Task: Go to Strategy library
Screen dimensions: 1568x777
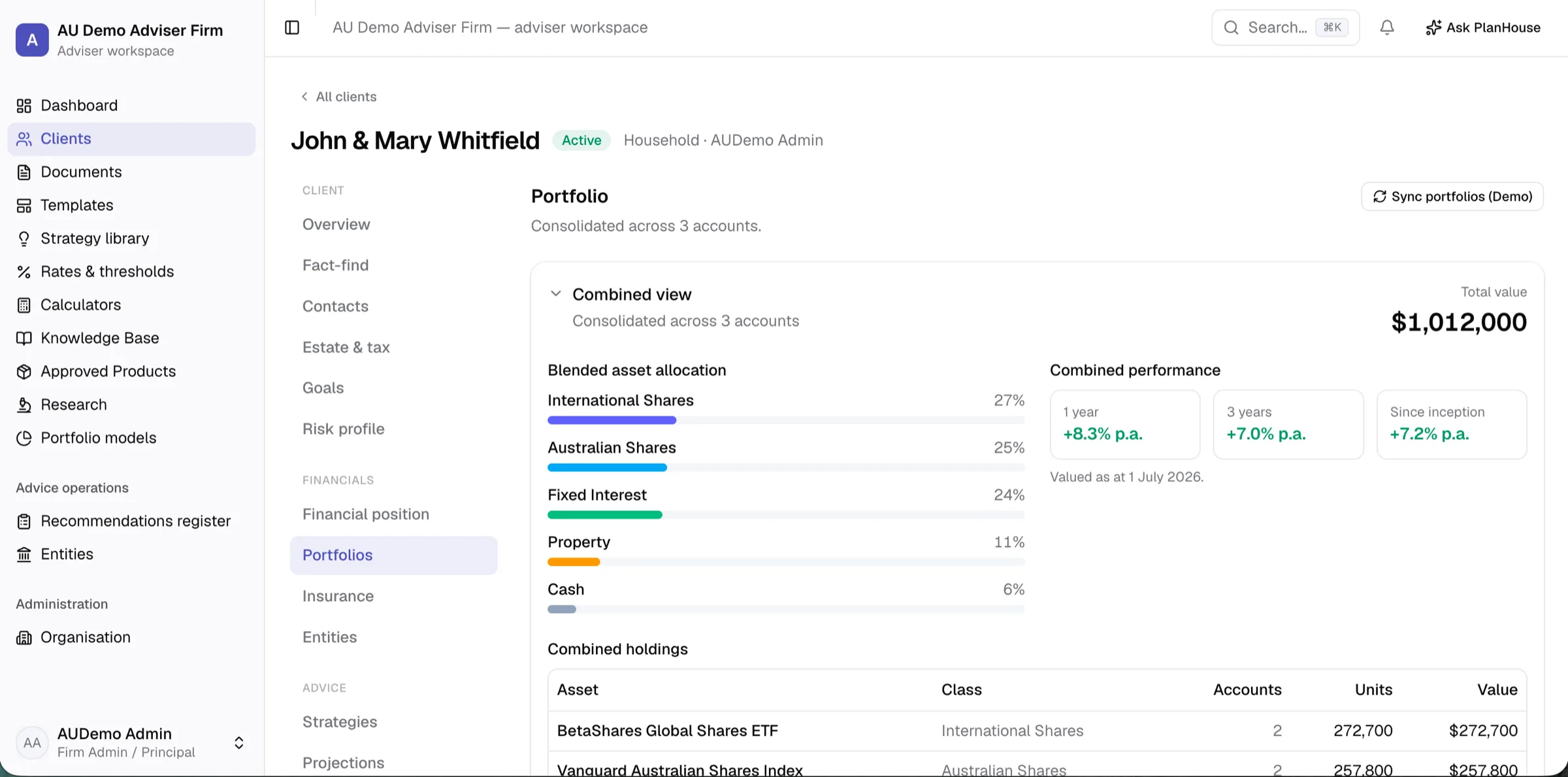Action: [x=131, y=239]
